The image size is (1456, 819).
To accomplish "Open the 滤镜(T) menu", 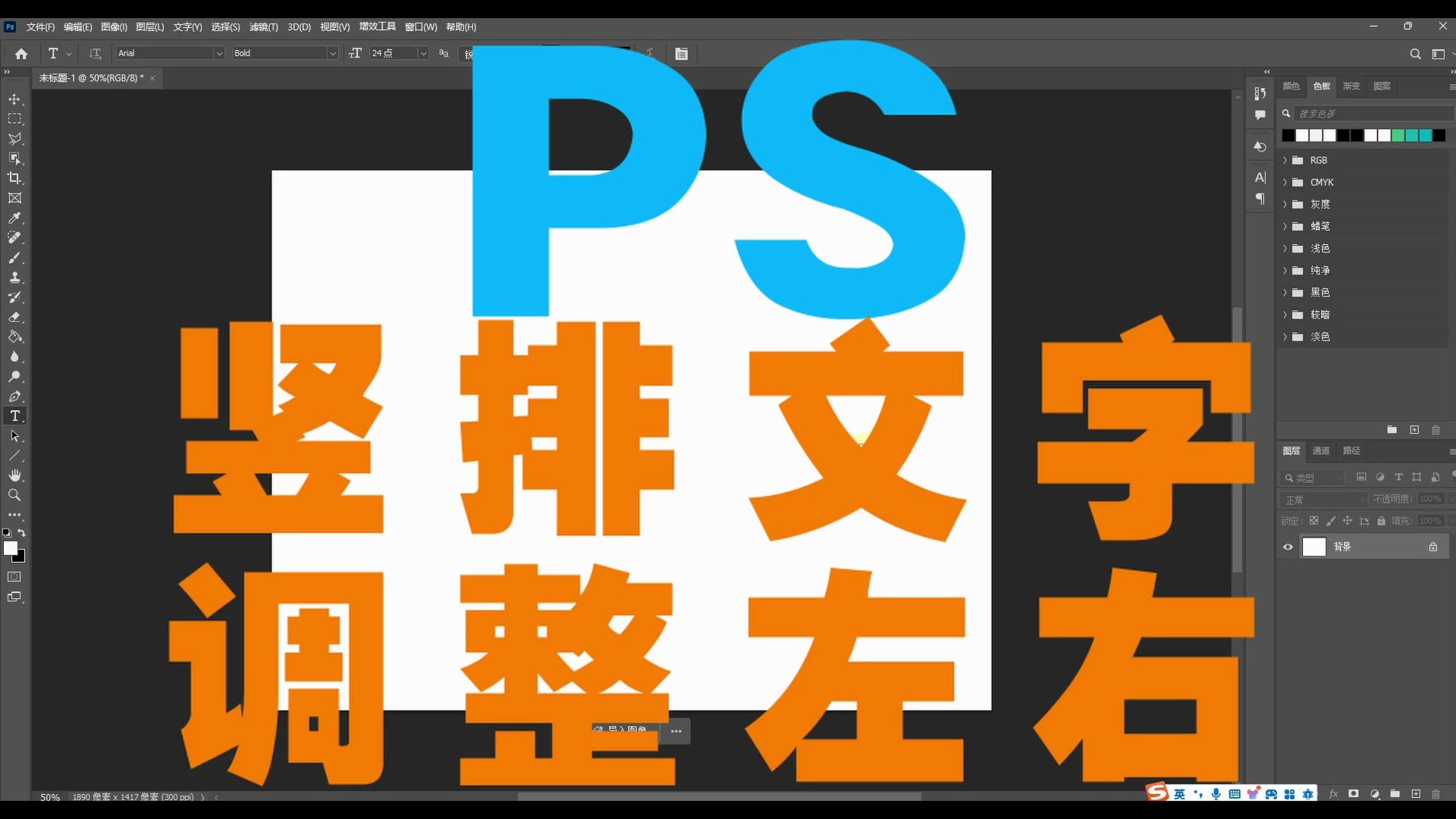I will click(263, 27).
